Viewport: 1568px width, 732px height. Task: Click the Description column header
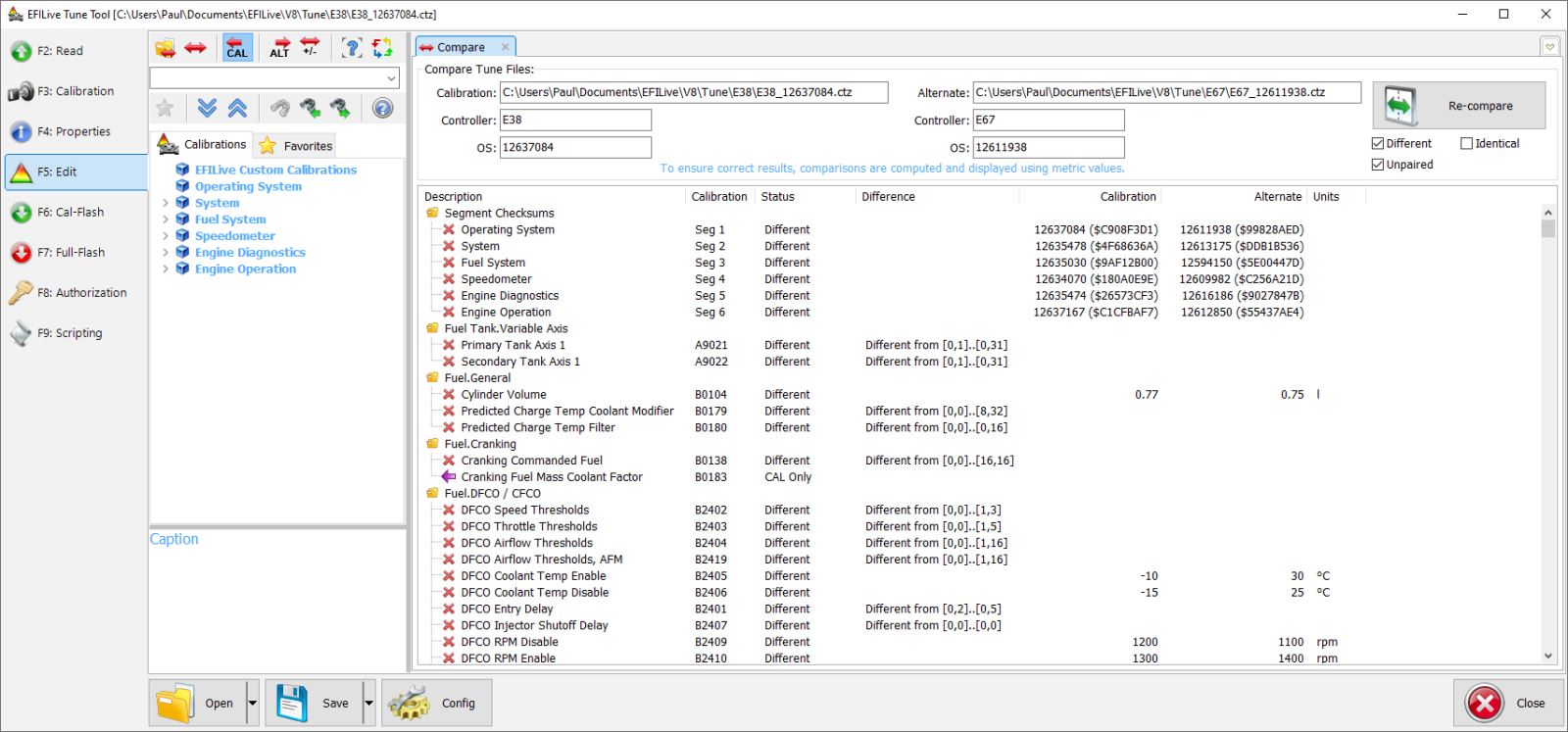pyautogui.click(x=553, y=196)
